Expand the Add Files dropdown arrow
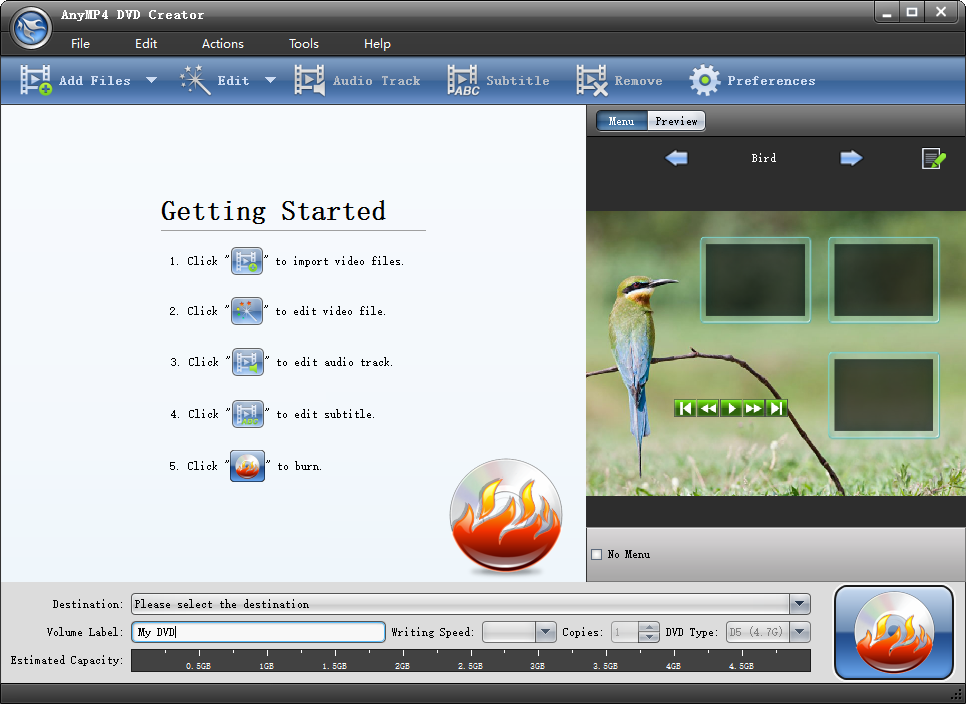The width and height of the screenshot is (966, 704). [149, 80]
